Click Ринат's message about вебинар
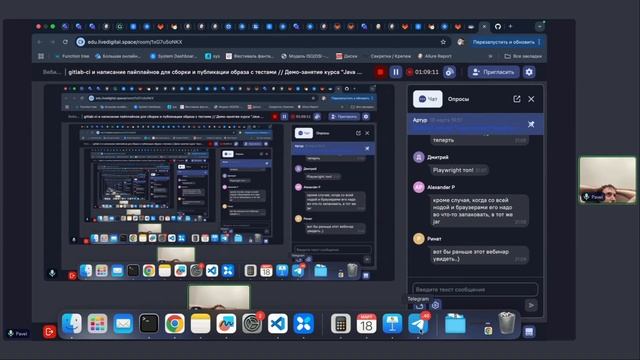The width and height of the screenshot is (640, 360). pos(479,256)
